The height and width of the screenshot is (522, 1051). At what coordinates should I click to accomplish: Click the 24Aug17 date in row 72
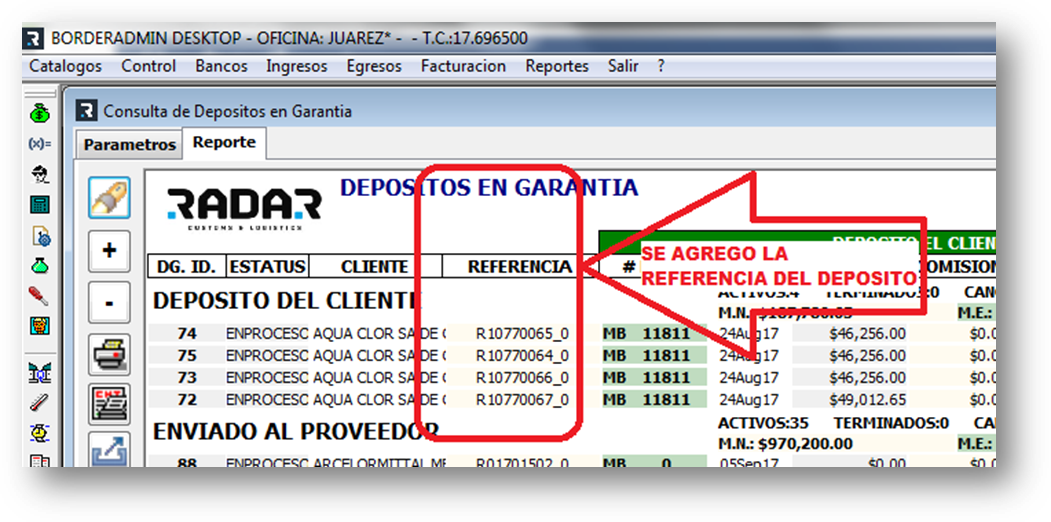pyautogui.click(x=749, y=400)
